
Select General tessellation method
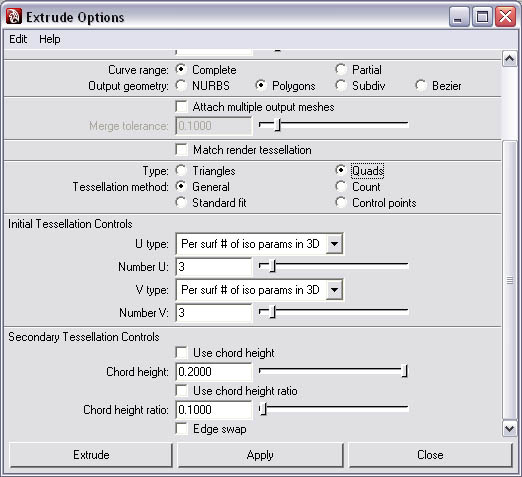tap(181, 187)
